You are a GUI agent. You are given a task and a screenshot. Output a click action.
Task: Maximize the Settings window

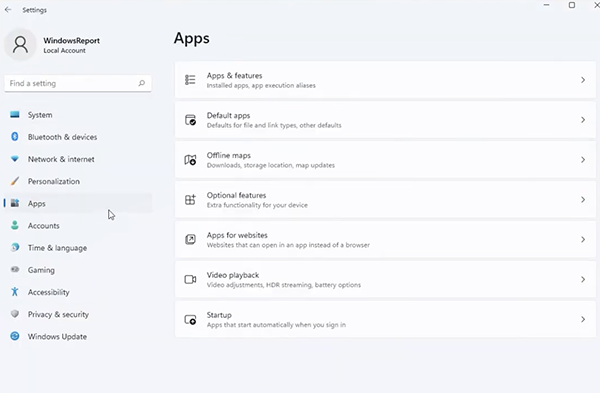(x=572, y=5)
